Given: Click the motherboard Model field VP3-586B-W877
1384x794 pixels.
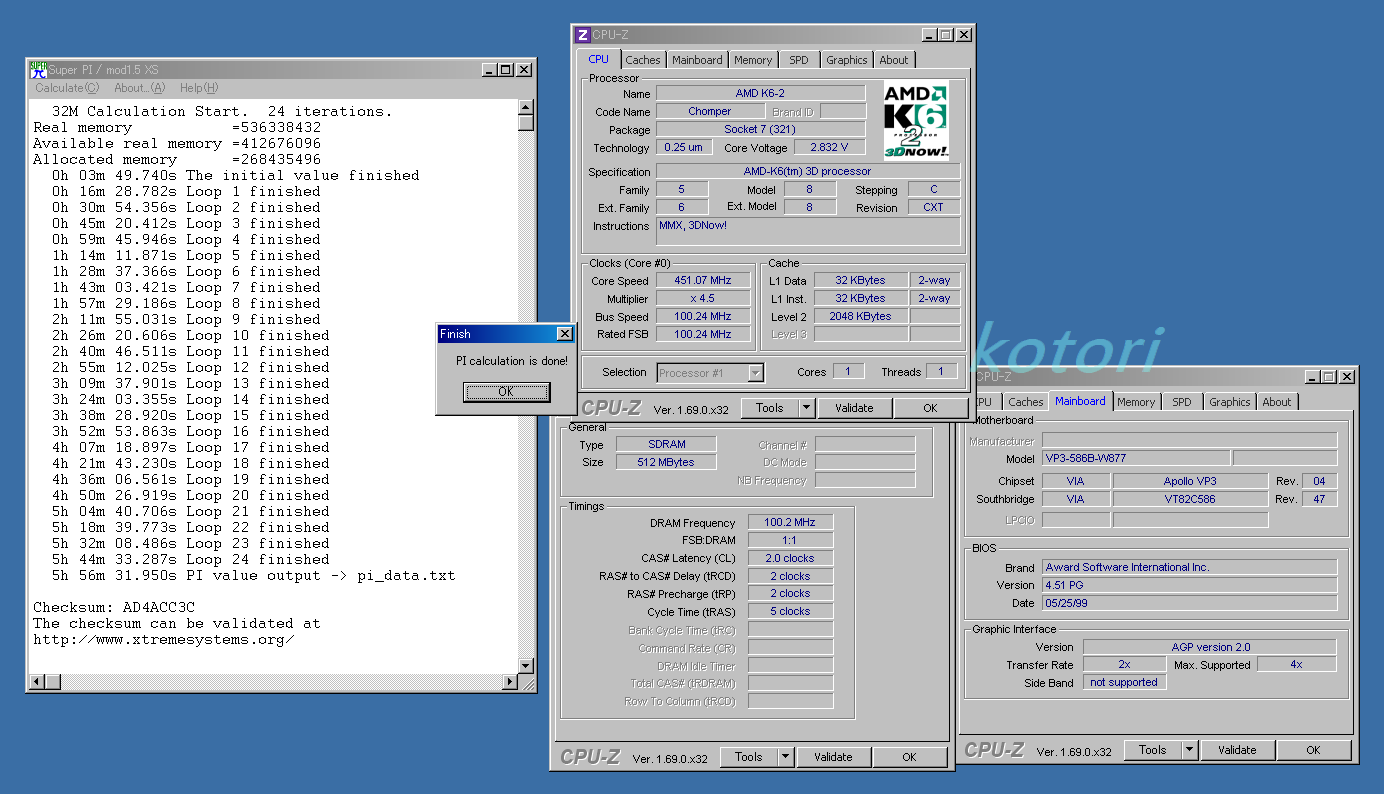Looking at the screenshot, I should click(1135, 458).
